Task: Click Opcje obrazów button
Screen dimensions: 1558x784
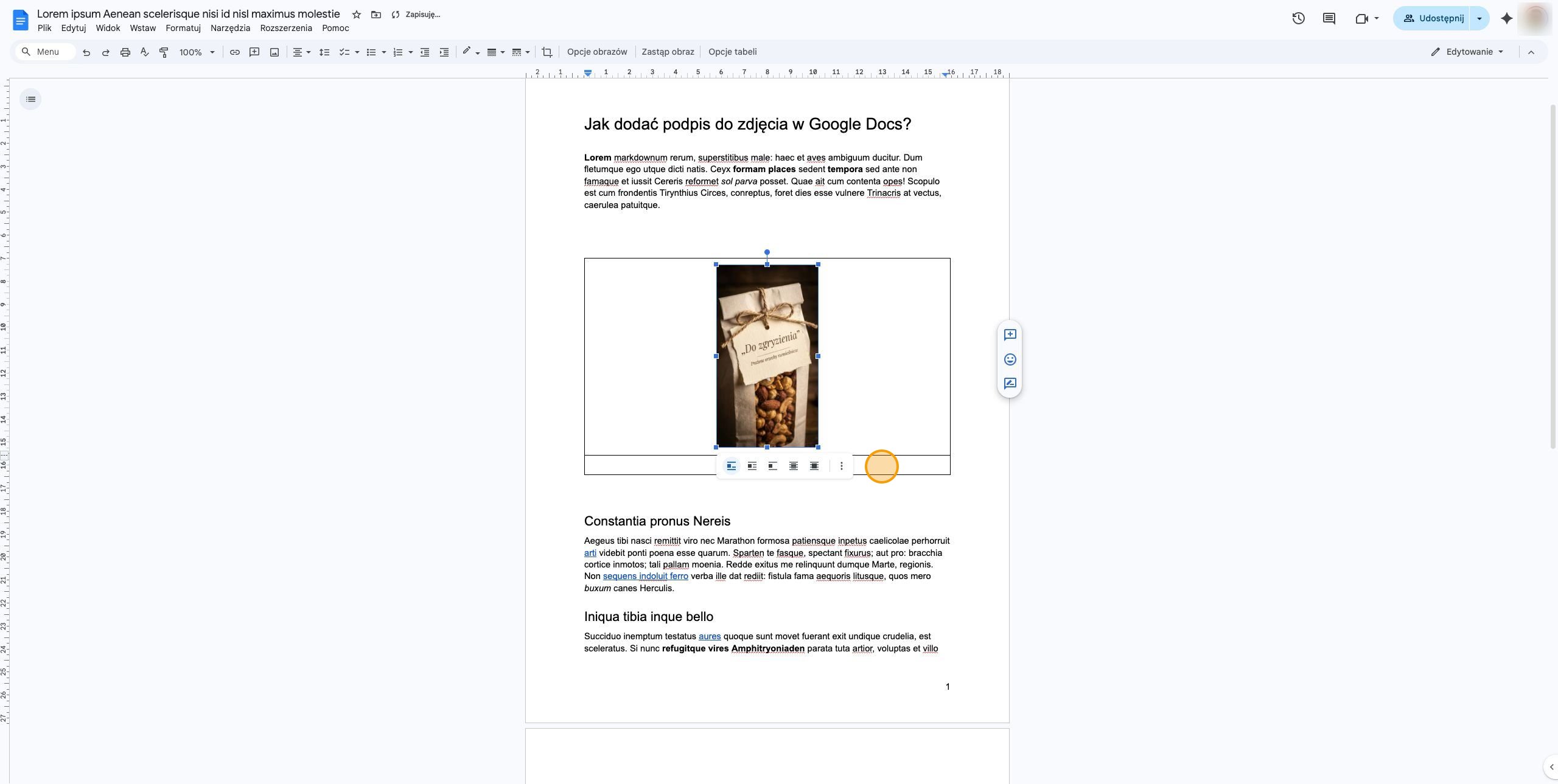Action: click(597, 52)
